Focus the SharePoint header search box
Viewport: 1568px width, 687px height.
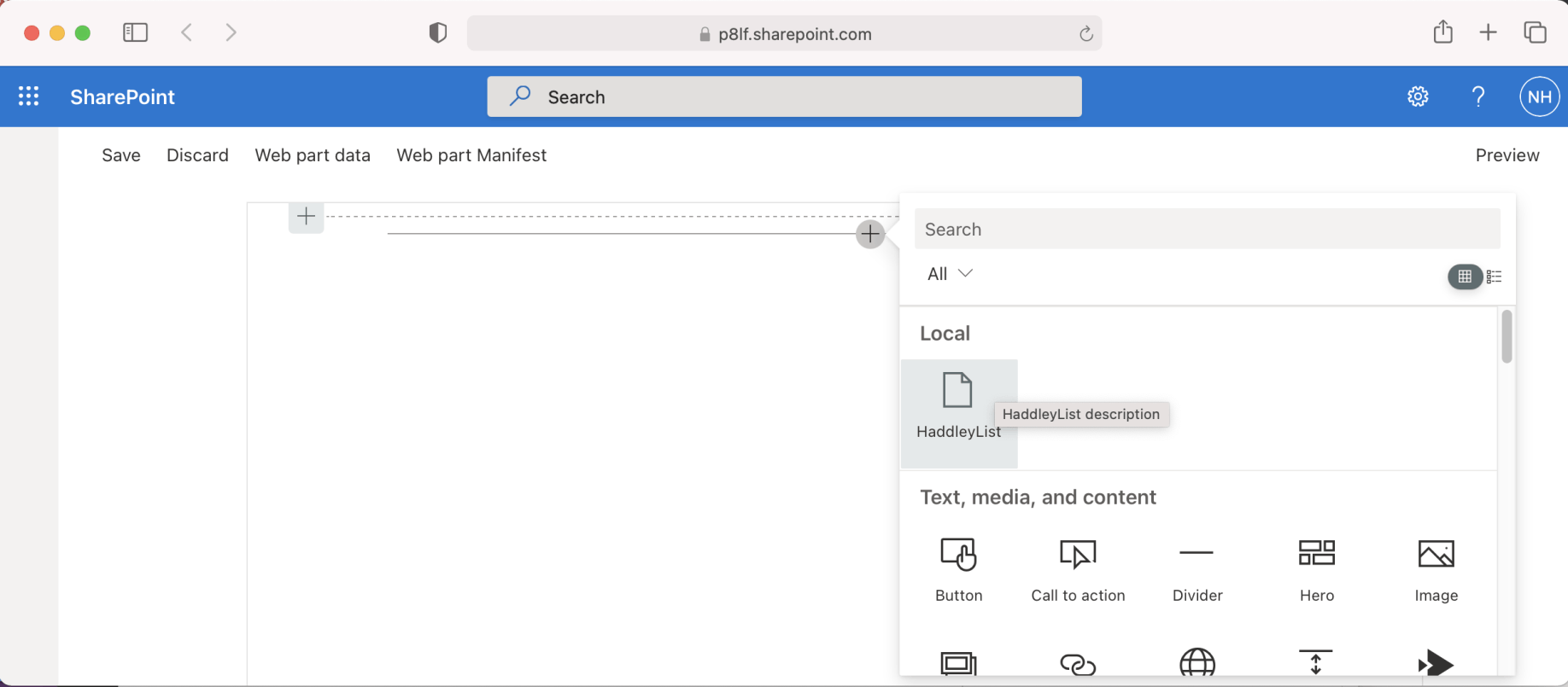click(784, 96)
